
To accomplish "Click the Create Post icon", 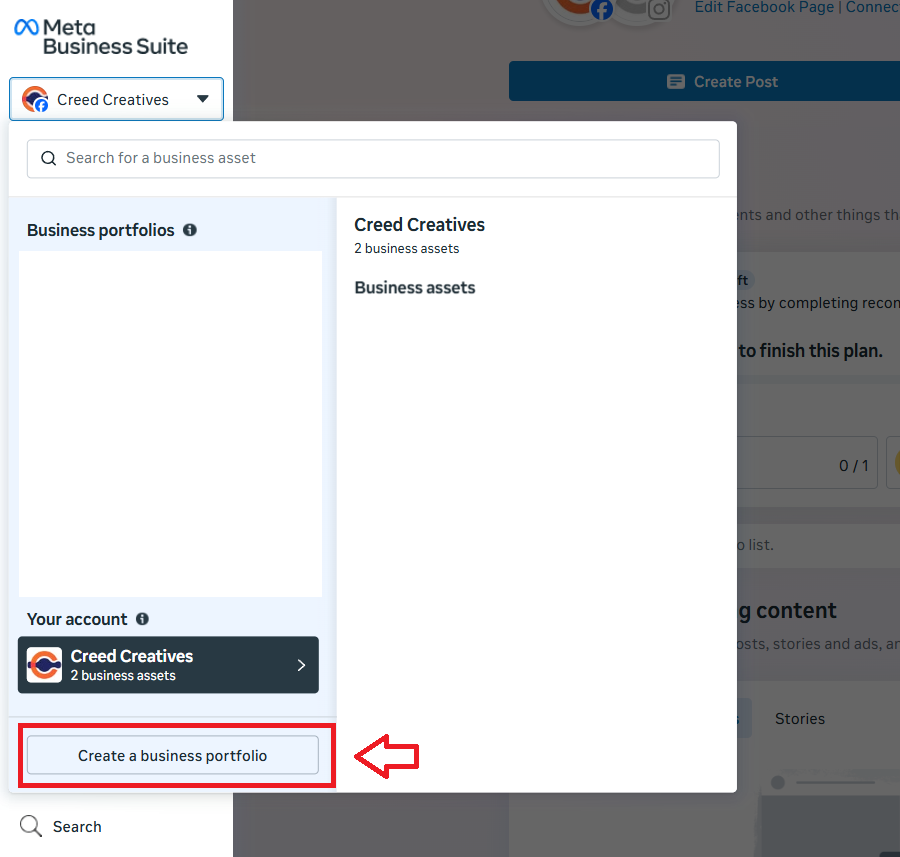I will pyautogui.click(x=676, y=82).
